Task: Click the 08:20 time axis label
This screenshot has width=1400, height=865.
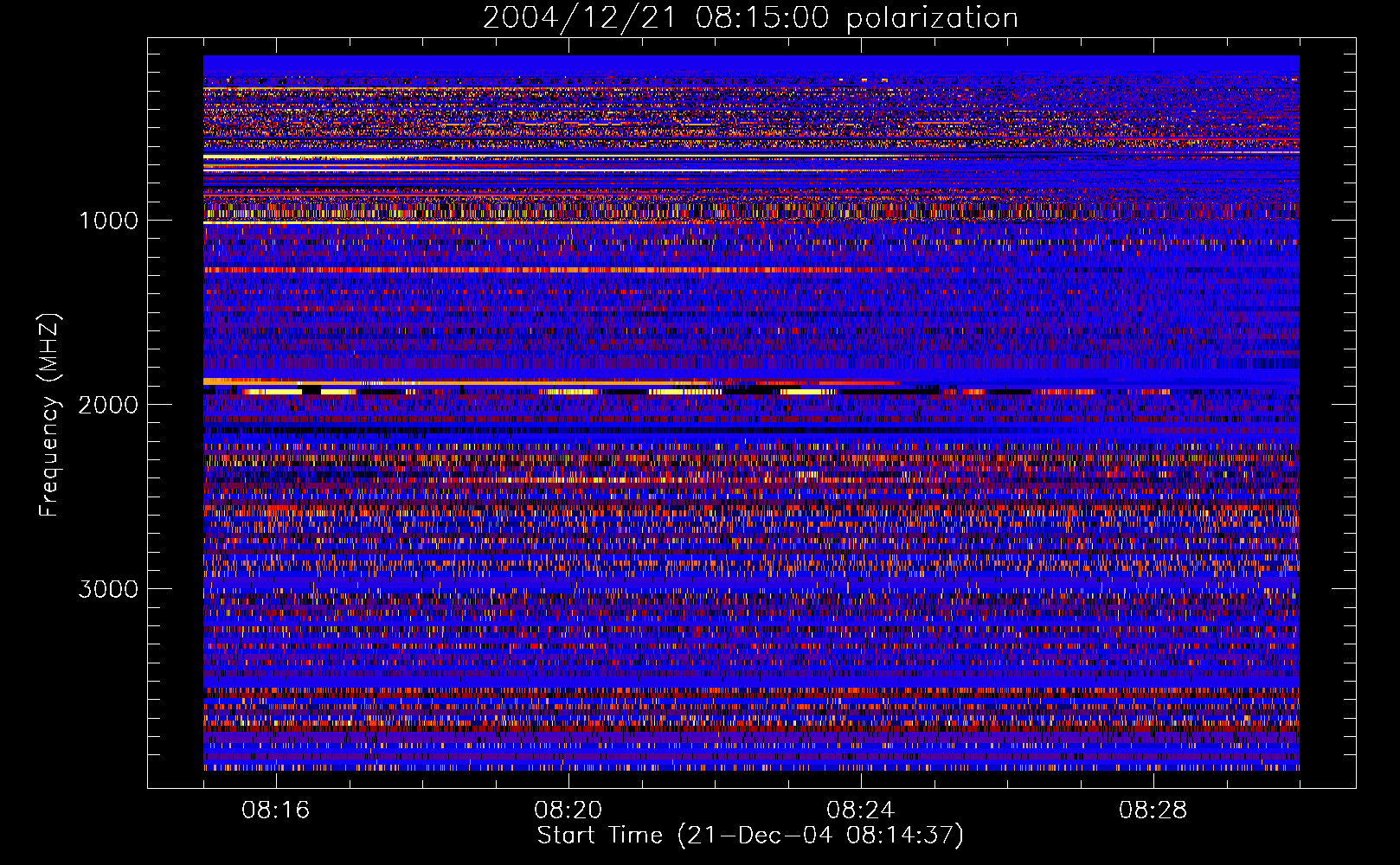Action: [568, 811]
